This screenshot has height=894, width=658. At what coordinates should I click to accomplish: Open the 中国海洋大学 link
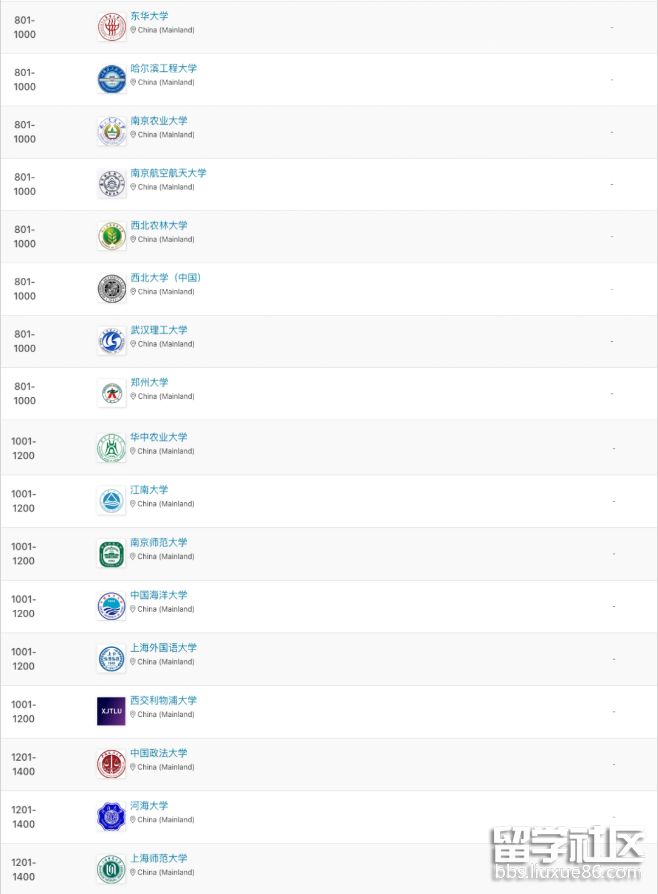pos(158,595)
